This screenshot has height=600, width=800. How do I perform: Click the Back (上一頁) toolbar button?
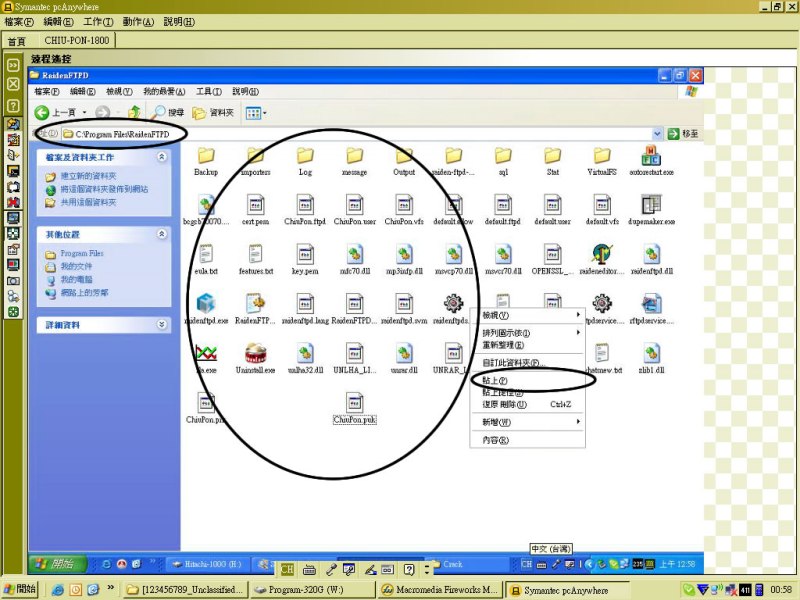pos(55,112)
